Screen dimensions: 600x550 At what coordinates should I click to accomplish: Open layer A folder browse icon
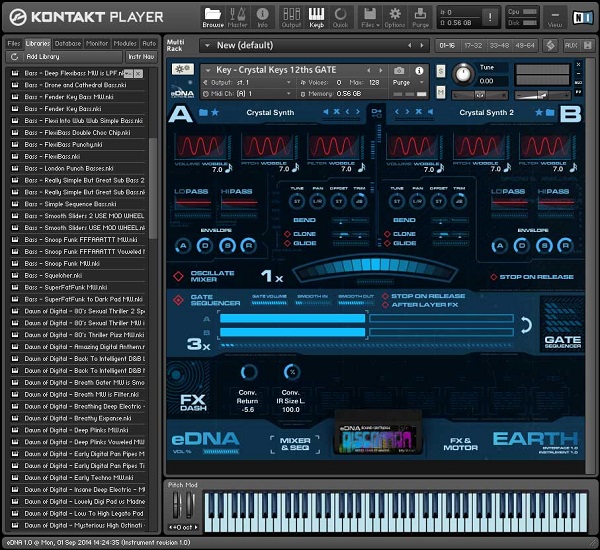[x=203, y=112]
